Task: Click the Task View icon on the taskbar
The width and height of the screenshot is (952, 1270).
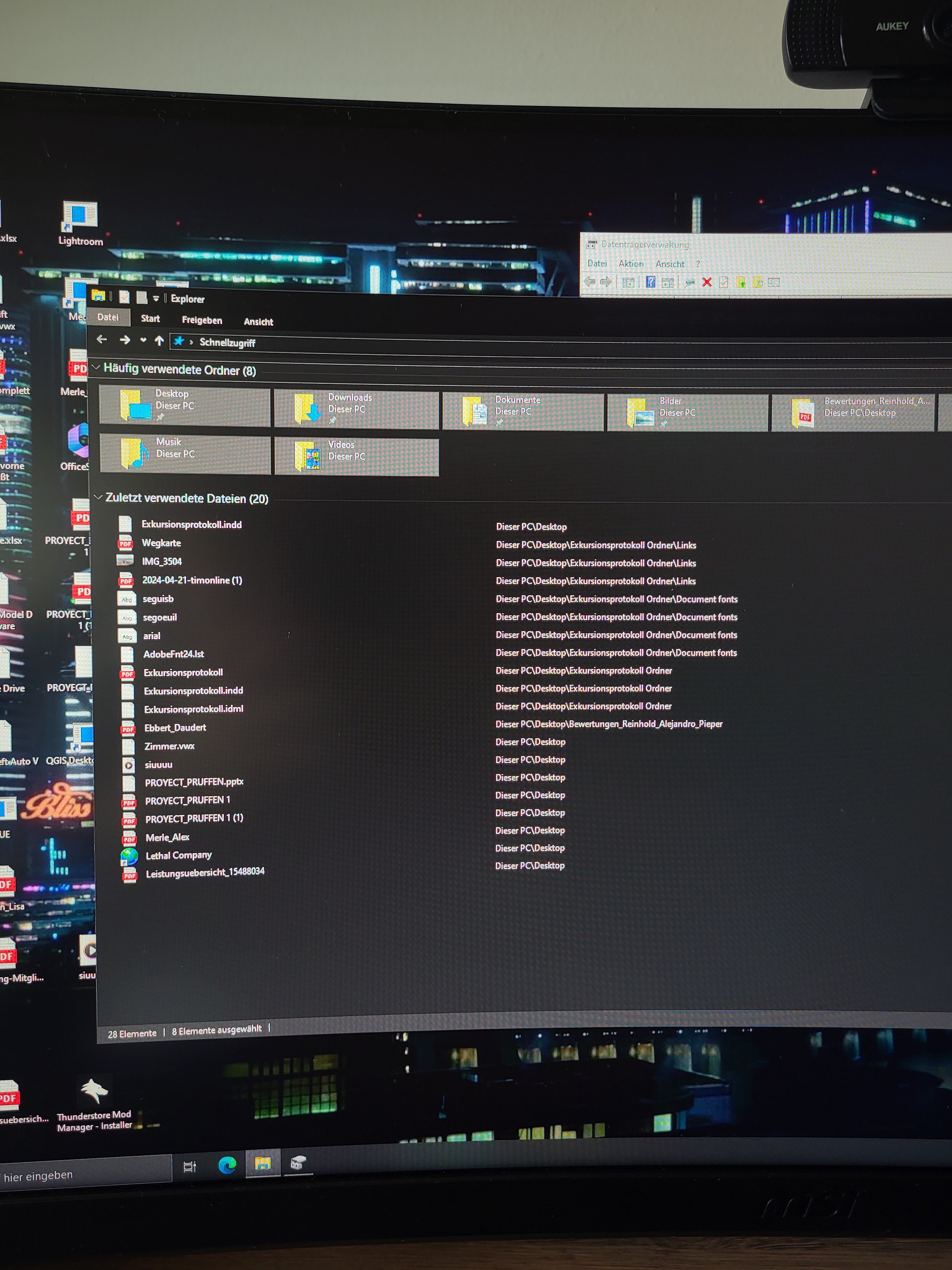Action: click(189, 1166)
